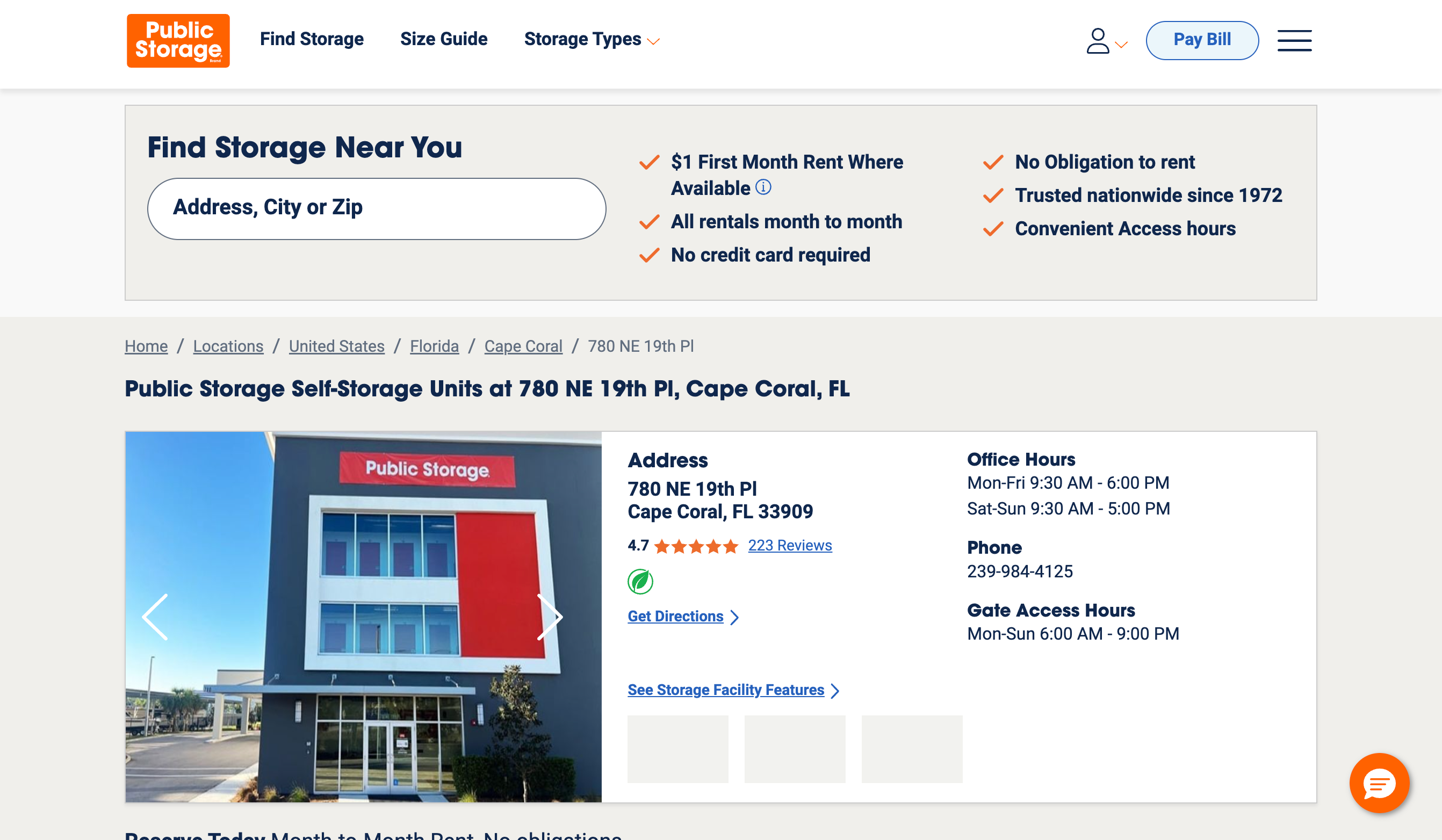The image size is (1442, 840).
Task: Click the info icon beside Available
Action: [x=763, y=187]
